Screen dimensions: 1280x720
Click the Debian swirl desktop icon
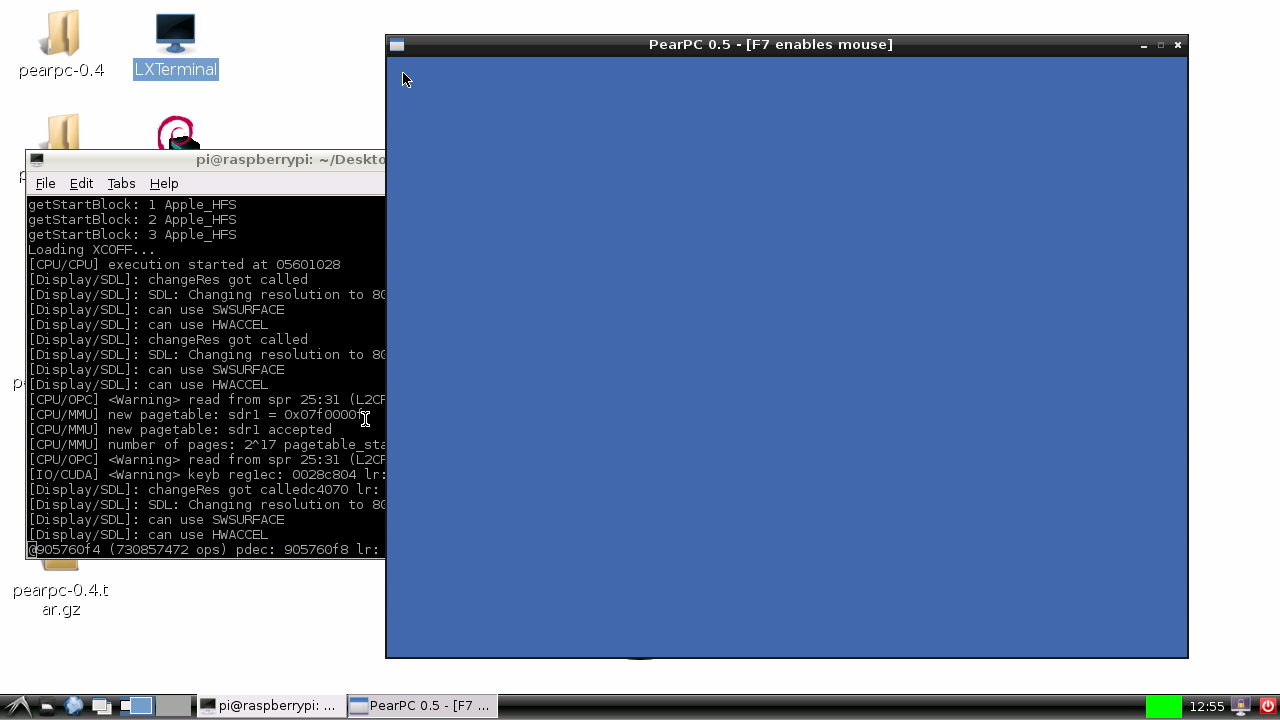(176, 133)
